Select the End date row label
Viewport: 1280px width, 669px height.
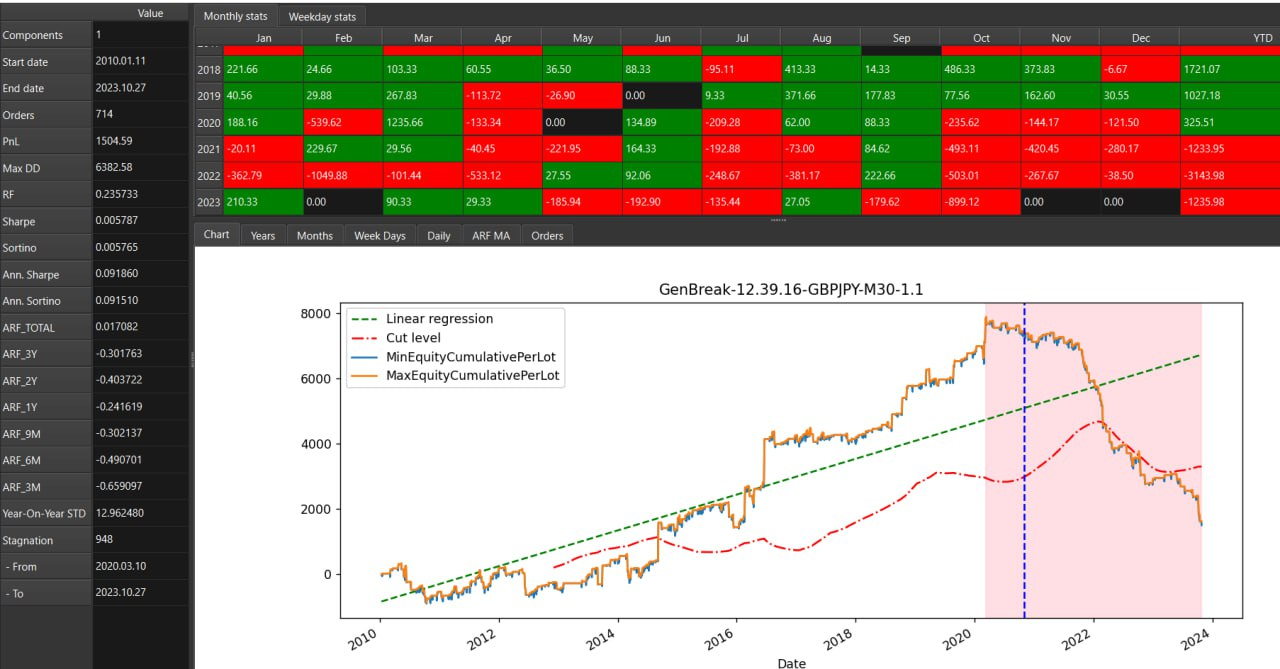pos(46,88)
